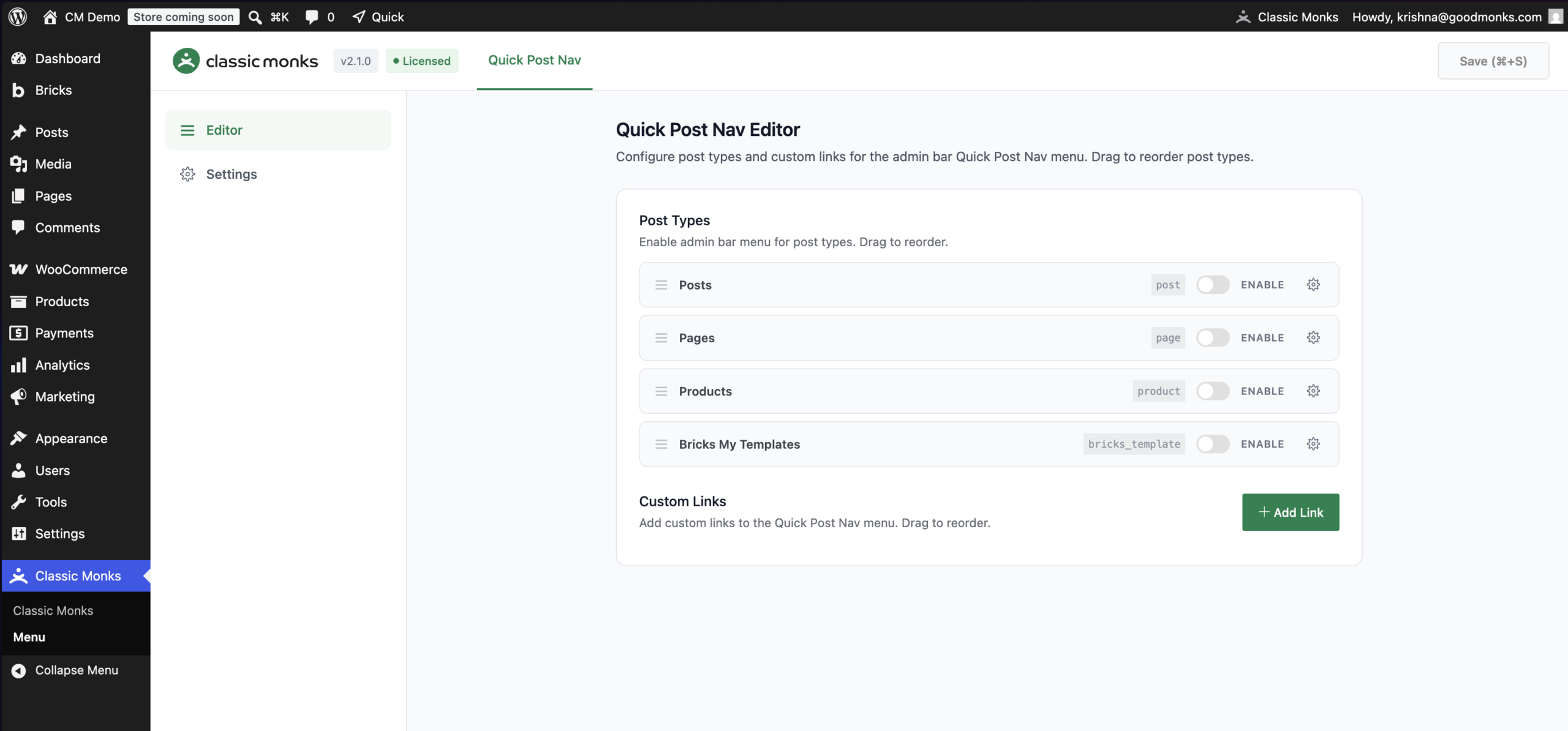
Task: Click the Add Link button
Action: (1291, 512)
